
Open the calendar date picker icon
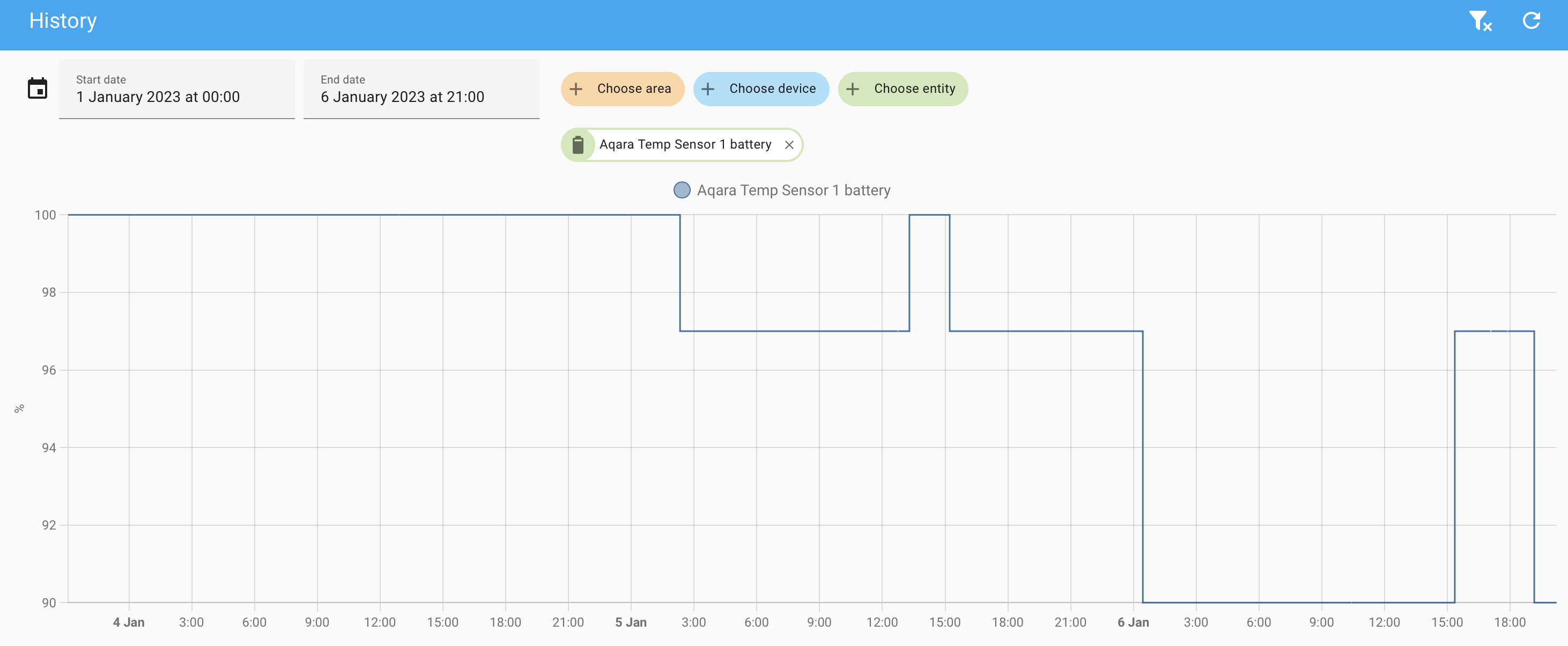37,89
